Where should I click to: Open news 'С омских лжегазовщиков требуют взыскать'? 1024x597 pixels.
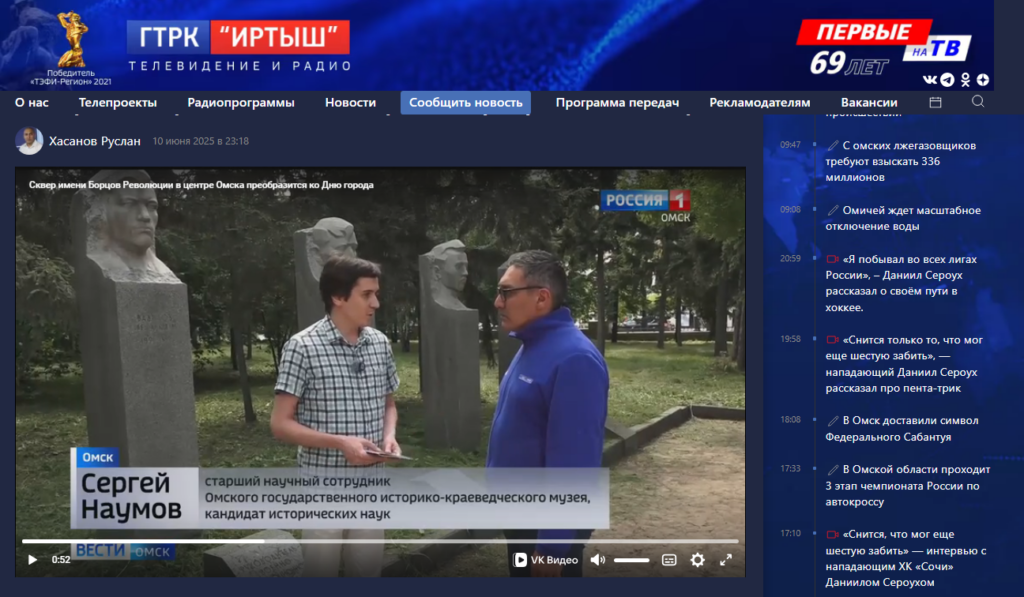pyautogui.click(x=901, y=161)
